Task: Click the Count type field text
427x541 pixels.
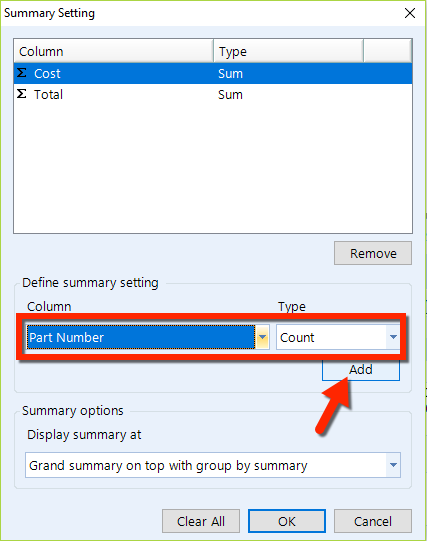Action: [x=297, y=337]
